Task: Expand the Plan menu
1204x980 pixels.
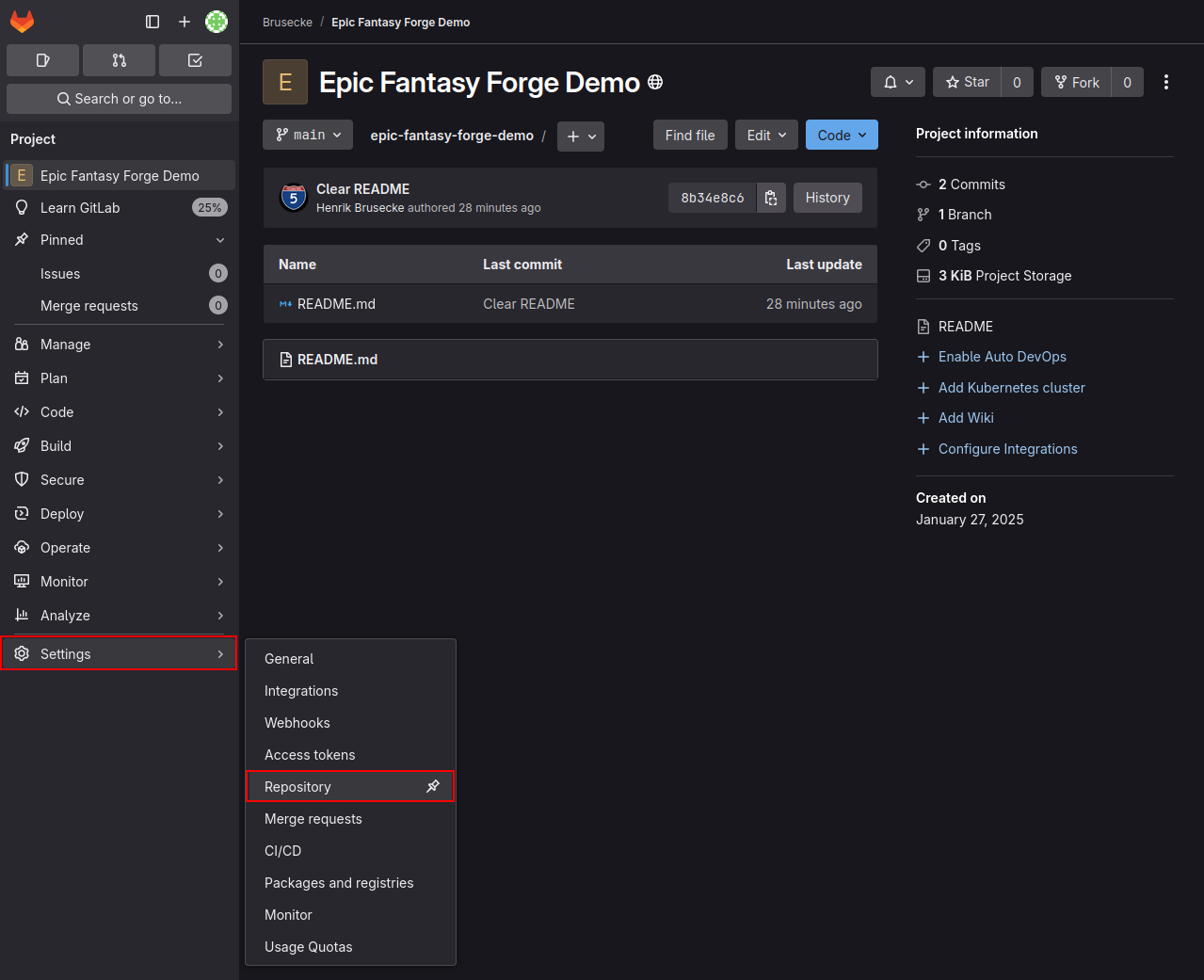Action: [x=119, y=378]
